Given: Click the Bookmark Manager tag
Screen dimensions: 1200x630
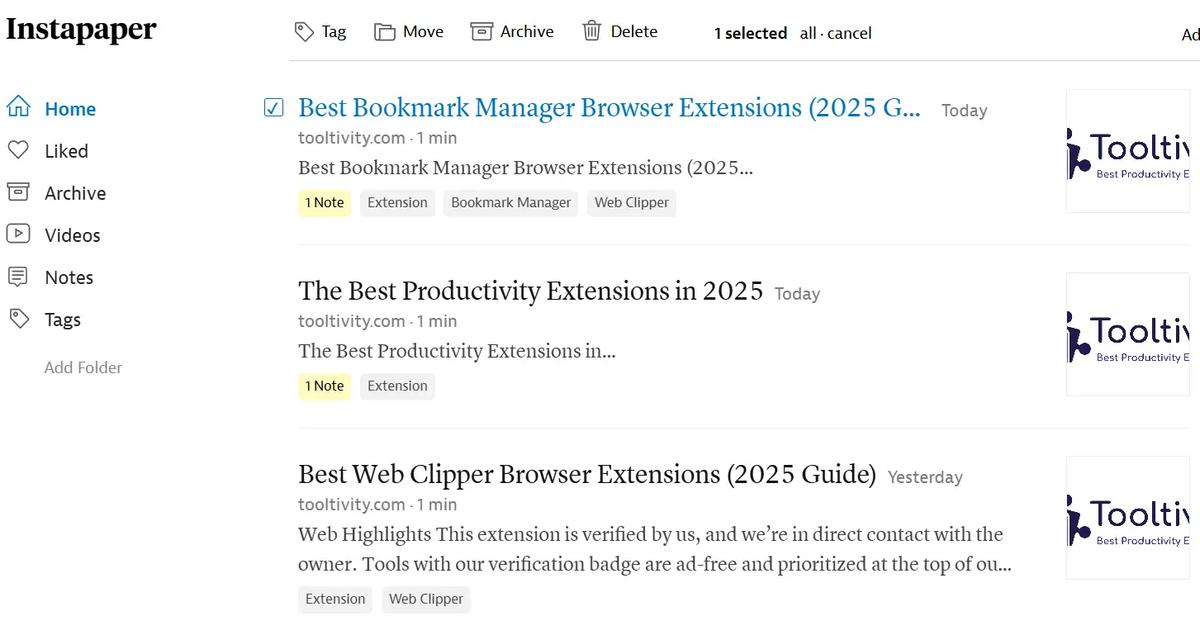Looking at the screenshot, I should coord(511,203).
